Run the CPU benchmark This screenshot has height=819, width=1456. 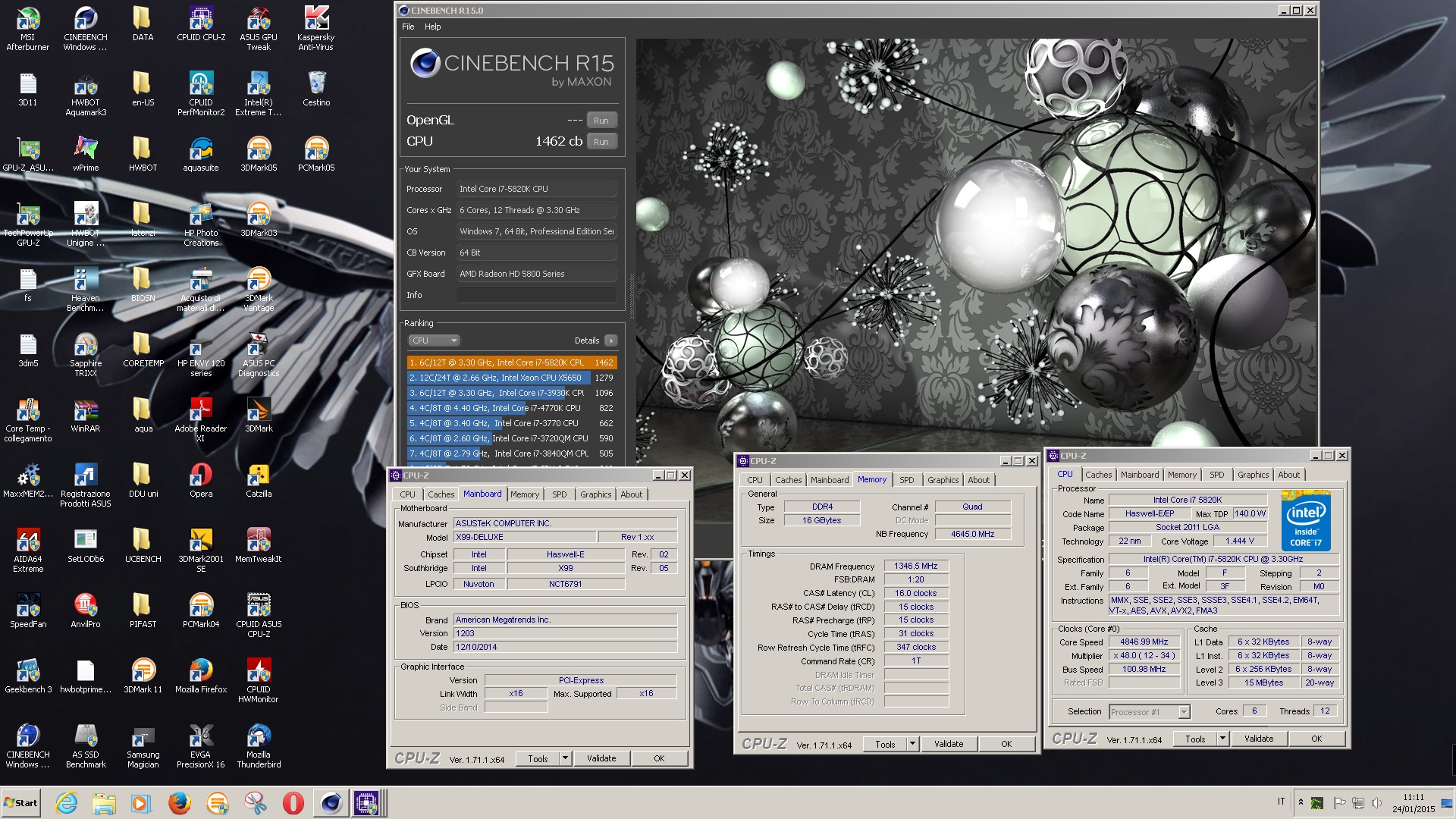tap(601, 142)
